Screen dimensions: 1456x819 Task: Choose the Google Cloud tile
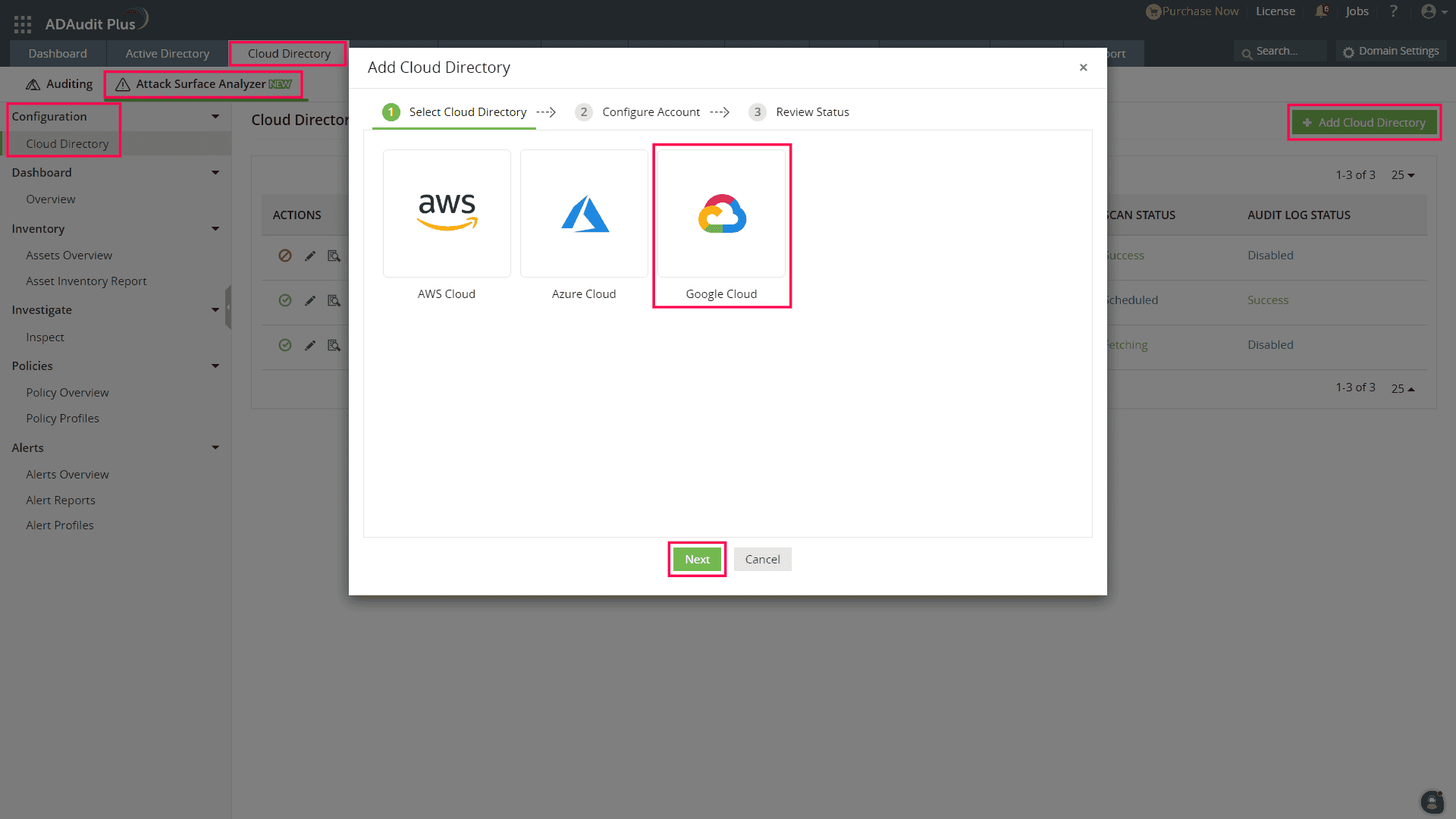click(721, 214)
